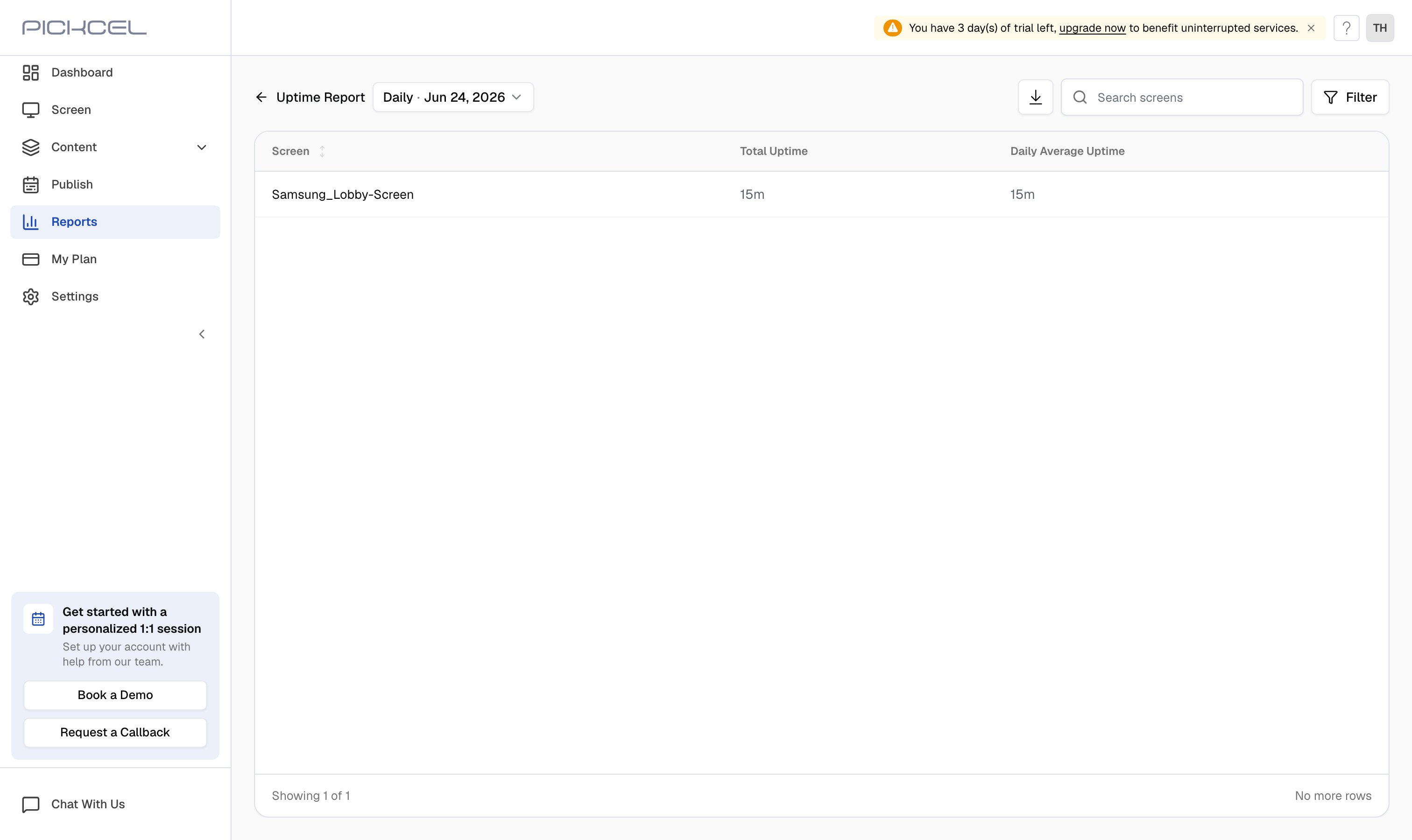Select the Samsung_Lobby-Screen row
1412x840 pixels.
coord(821,195)
